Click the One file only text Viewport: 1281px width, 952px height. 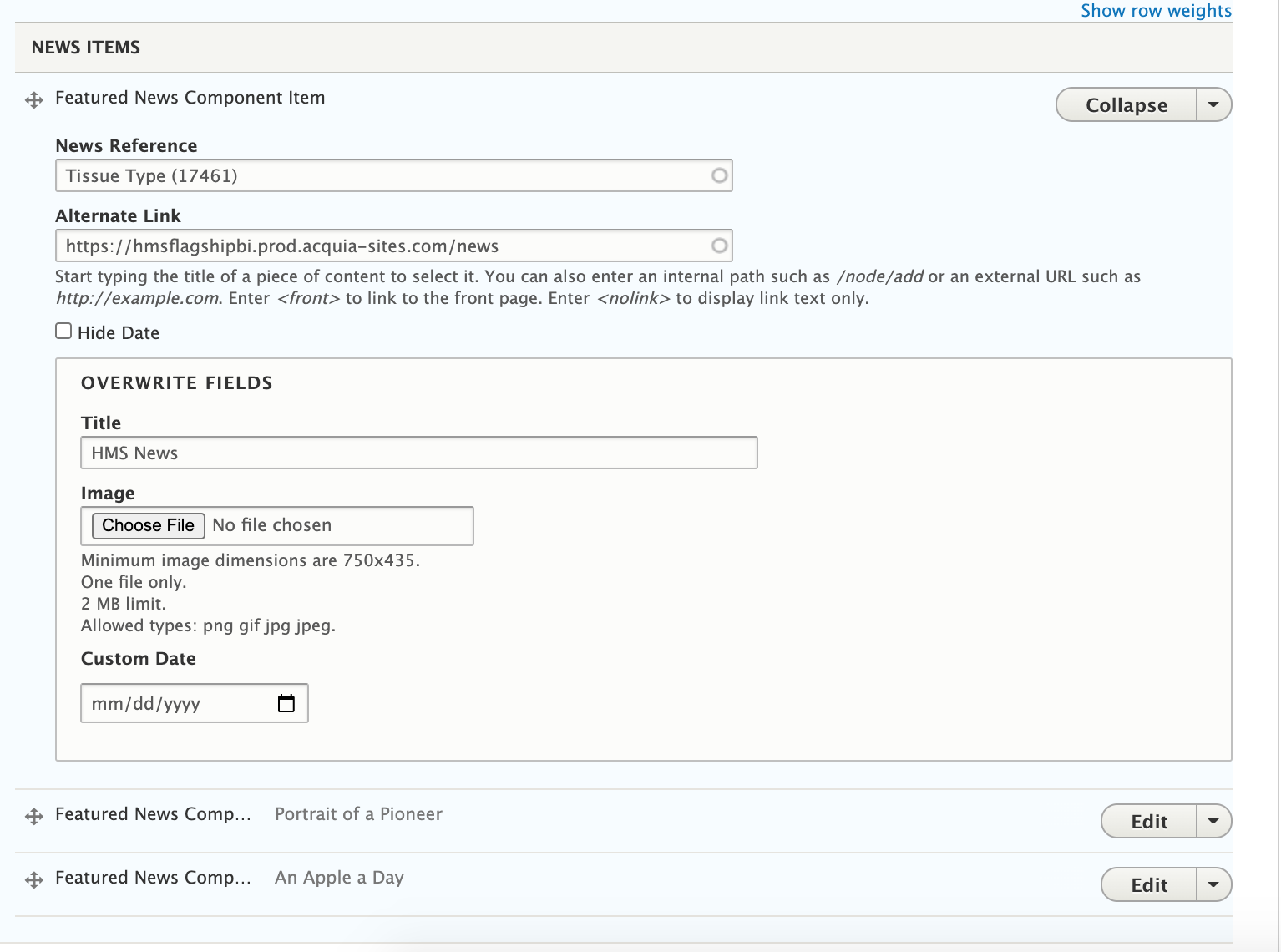[134, 582]
